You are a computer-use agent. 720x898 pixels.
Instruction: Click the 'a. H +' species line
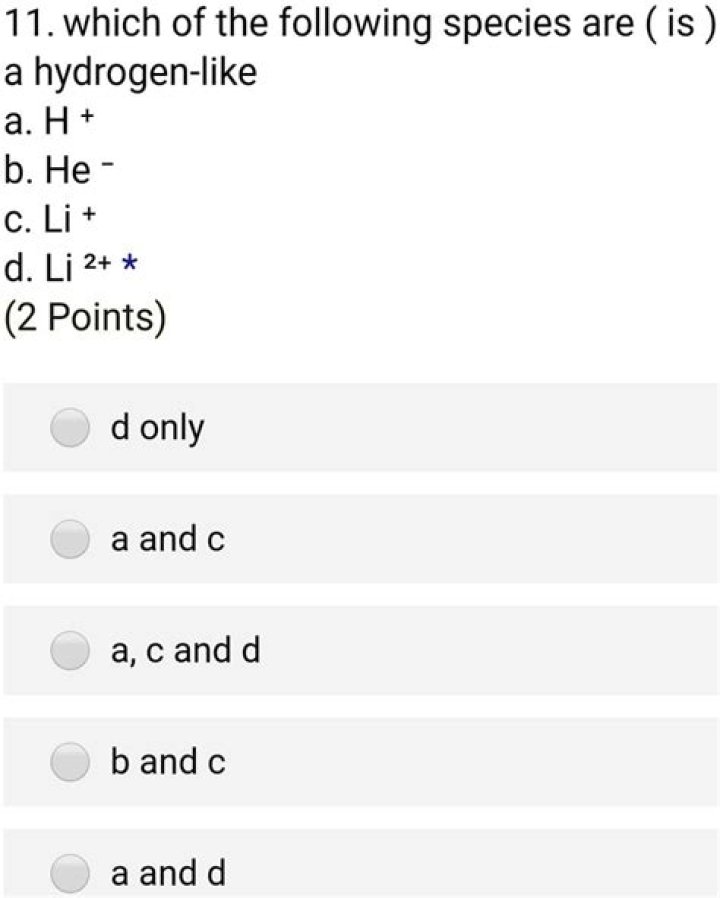click(50, 121)
